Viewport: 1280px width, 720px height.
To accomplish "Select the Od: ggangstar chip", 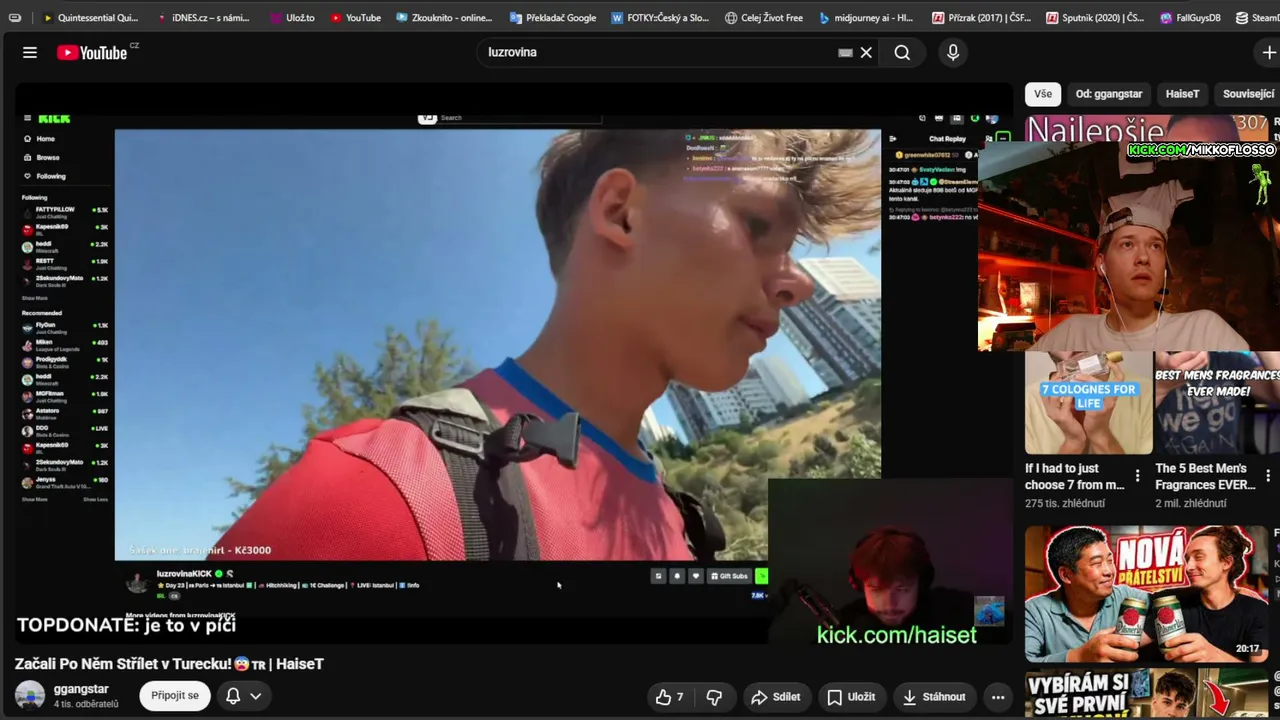I will [x=1109, y=94].
